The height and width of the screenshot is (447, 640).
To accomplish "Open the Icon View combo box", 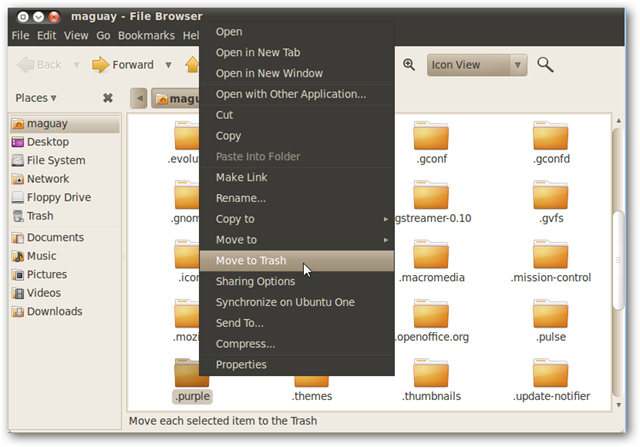I will tap(477, 65).
